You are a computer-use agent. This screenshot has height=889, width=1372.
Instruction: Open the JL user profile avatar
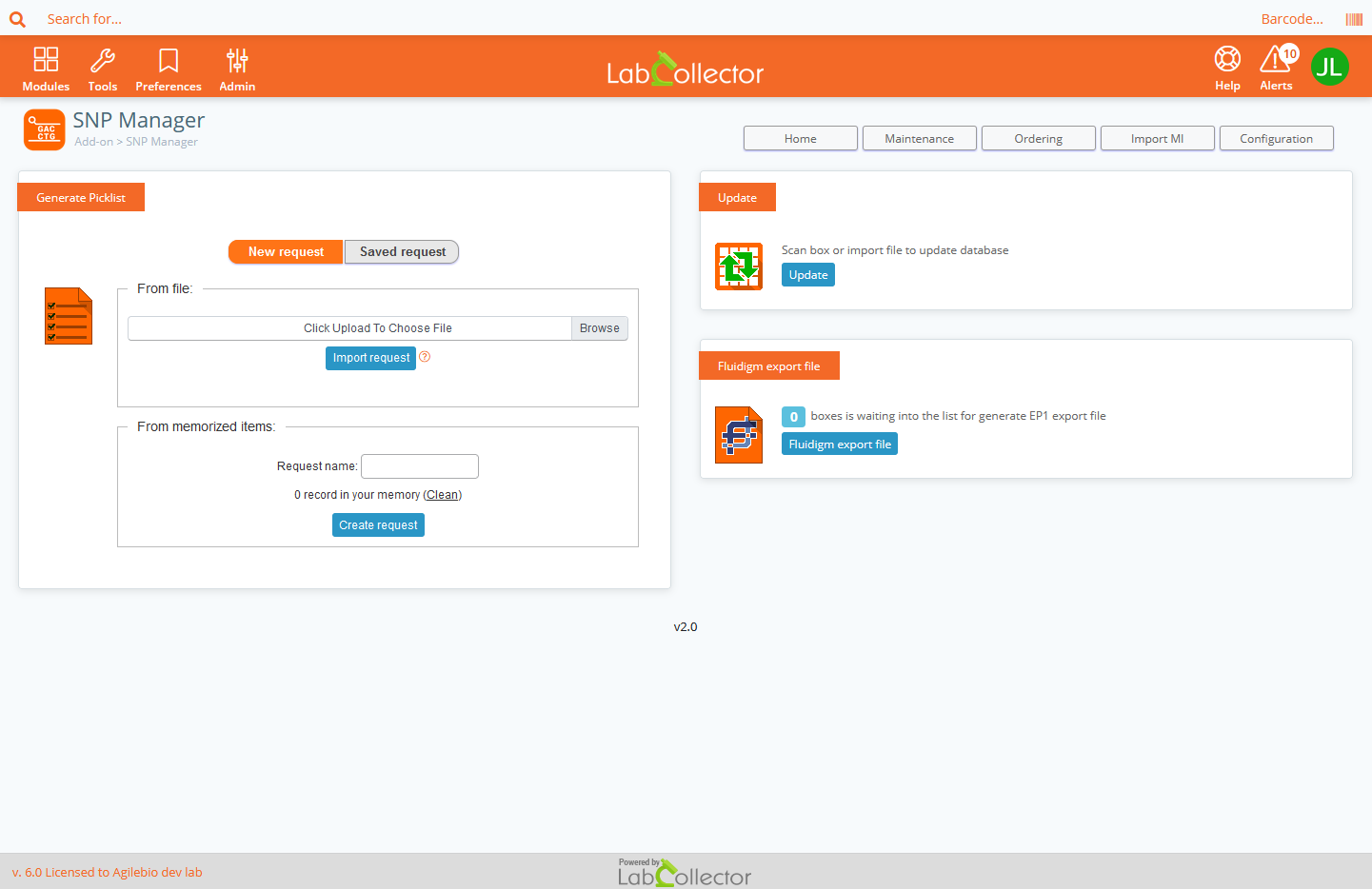(x=1329, y=67)
